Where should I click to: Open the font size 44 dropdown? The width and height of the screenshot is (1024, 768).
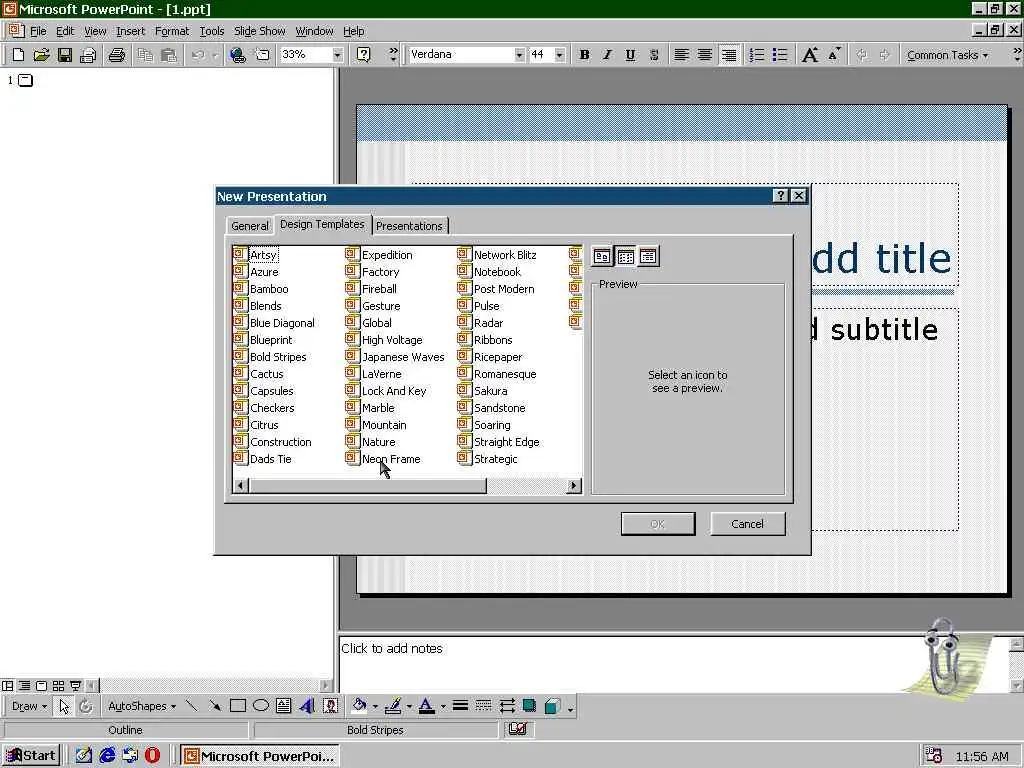559,55
